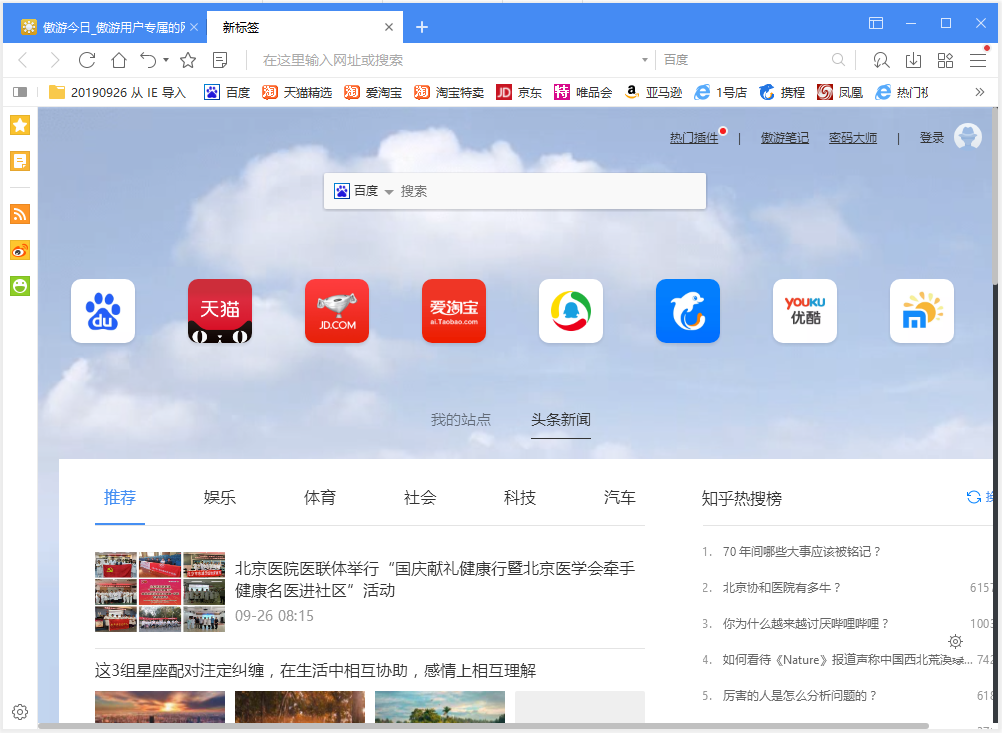Open the Downloads manager toolbar icon
1002x733 pixels.
(x=913, y=60)
